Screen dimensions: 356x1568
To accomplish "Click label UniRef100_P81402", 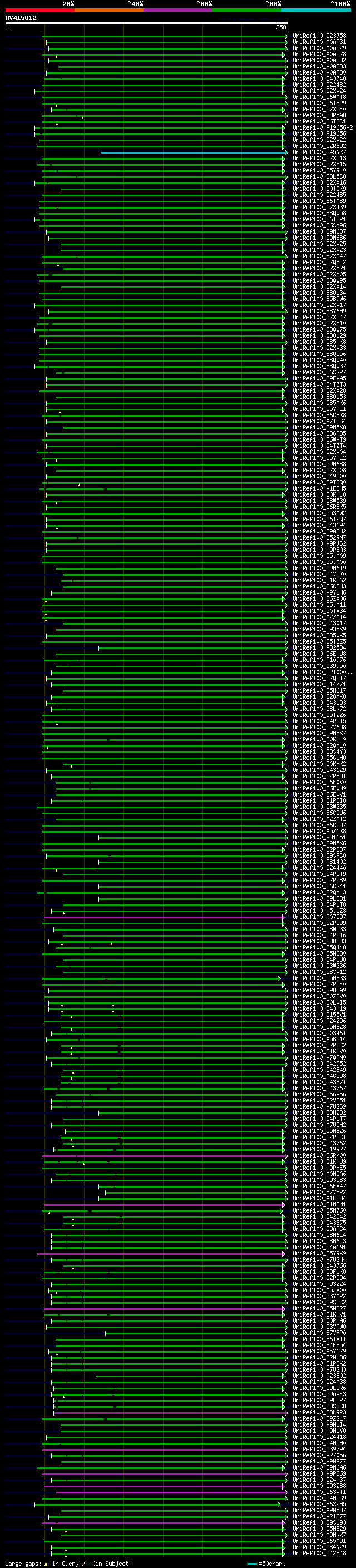I will [x=319, y=862].
